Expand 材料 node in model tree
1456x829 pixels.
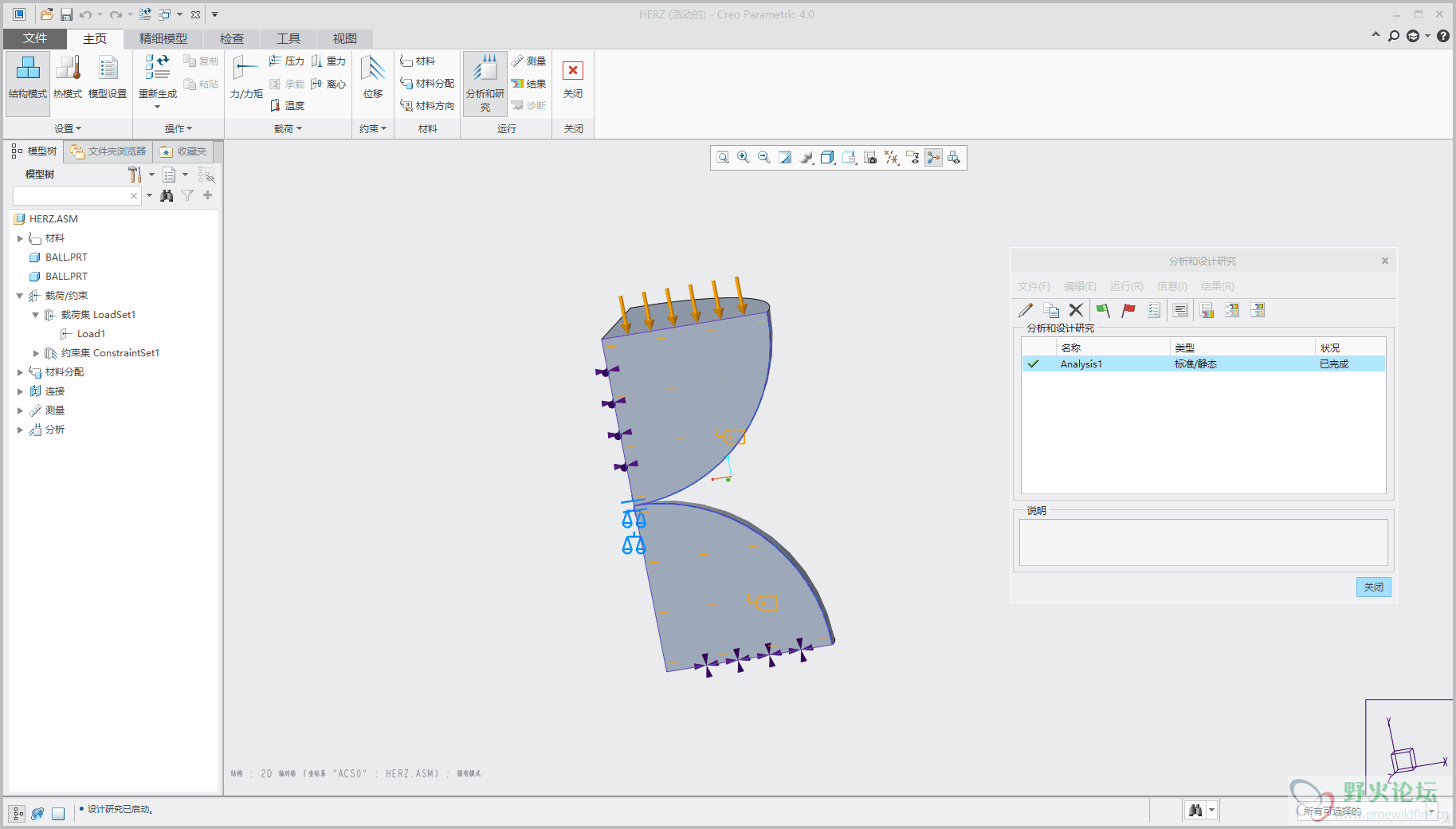pyautogui.click(x=20, y=238)
